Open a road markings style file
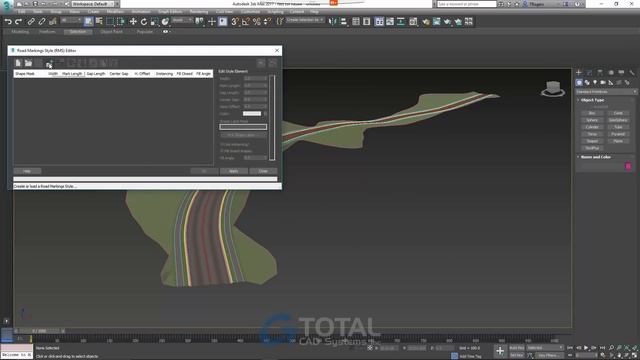This screenshot has width=640, height=360. coord(28,63)
